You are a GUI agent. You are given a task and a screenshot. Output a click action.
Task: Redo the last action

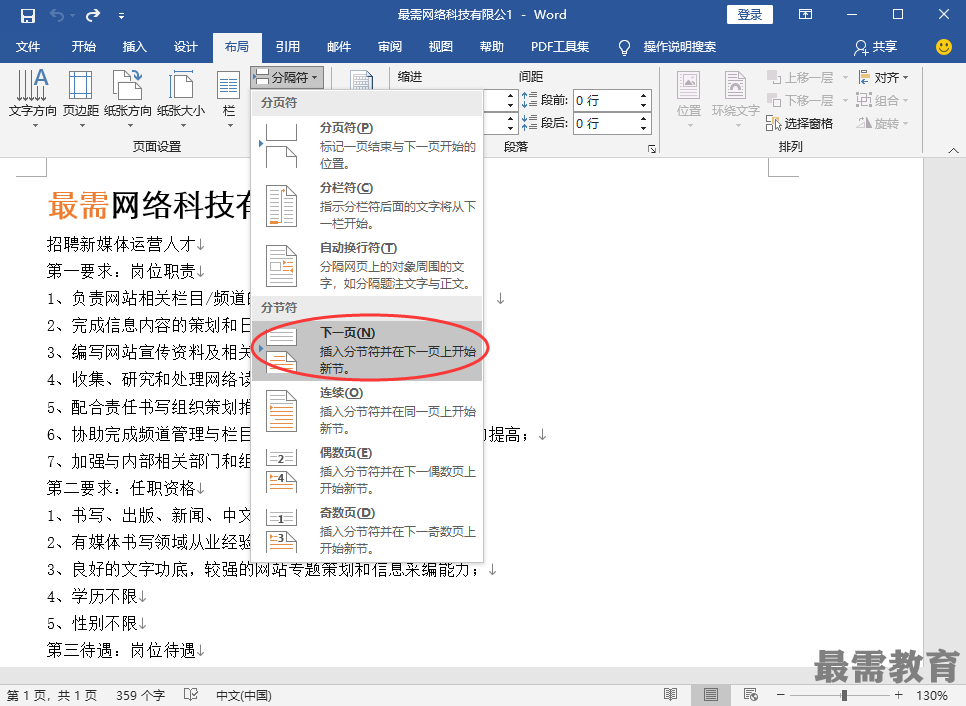pos(93,15)
